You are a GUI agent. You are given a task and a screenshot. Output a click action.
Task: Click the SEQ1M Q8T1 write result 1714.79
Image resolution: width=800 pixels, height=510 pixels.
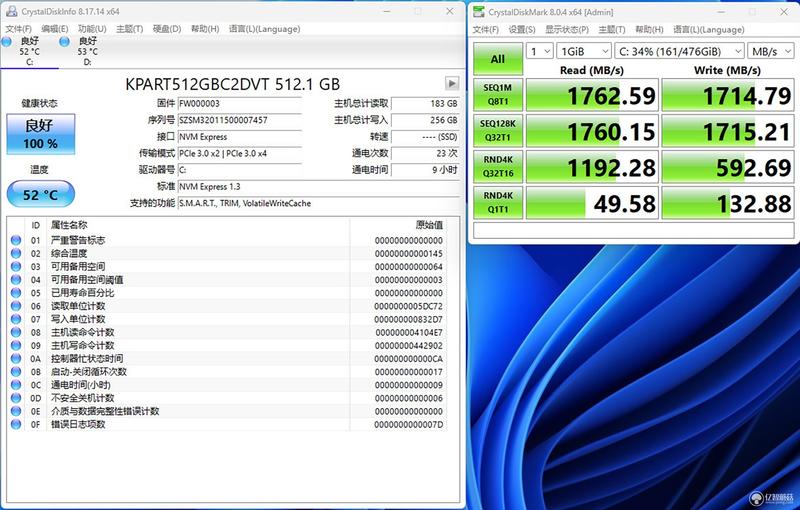pyautogui.click(x=728, y=95)
